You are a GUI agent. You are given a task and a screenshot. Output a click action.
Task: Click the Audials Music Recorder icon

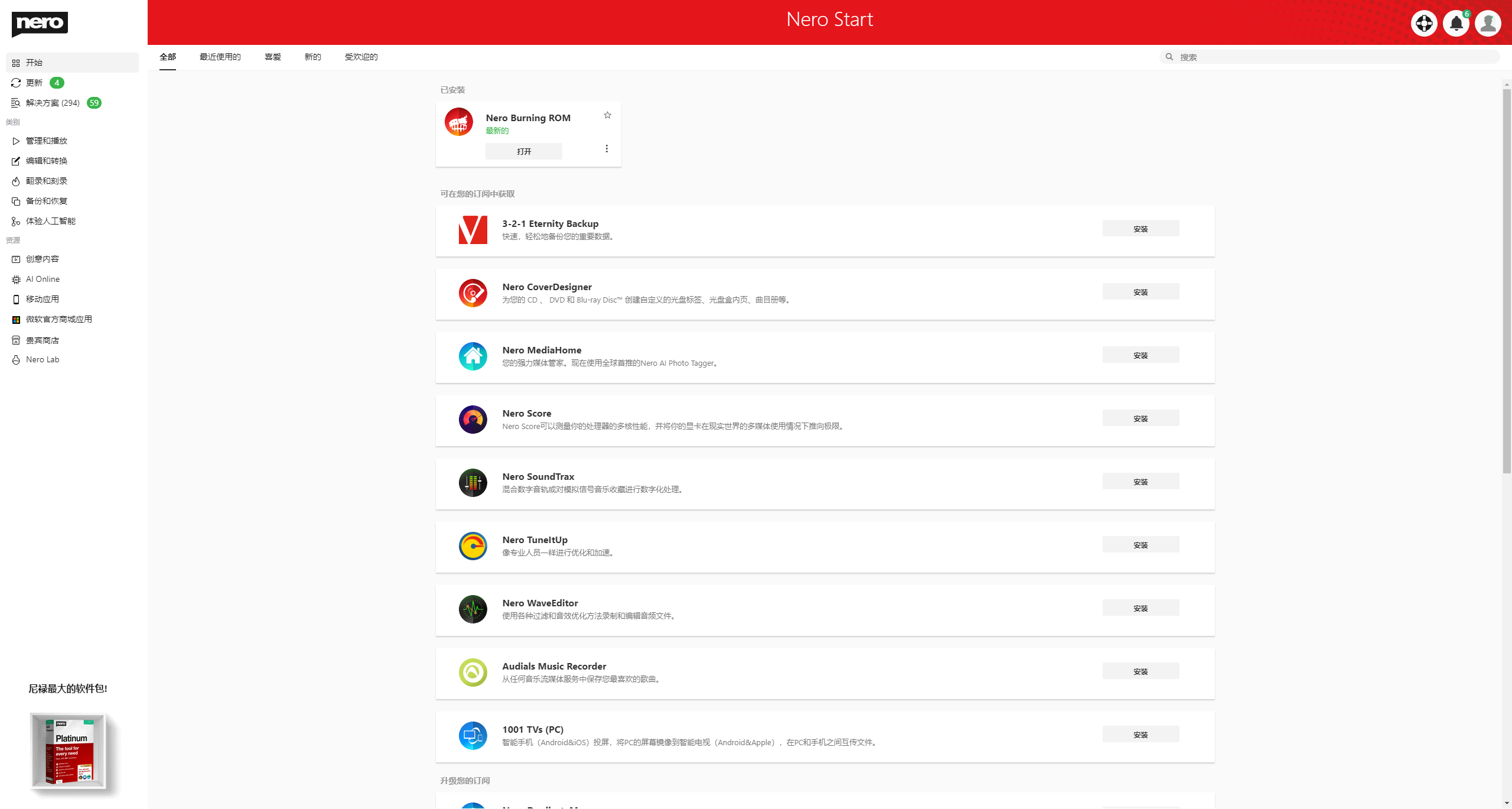click(x=473, y=672)
